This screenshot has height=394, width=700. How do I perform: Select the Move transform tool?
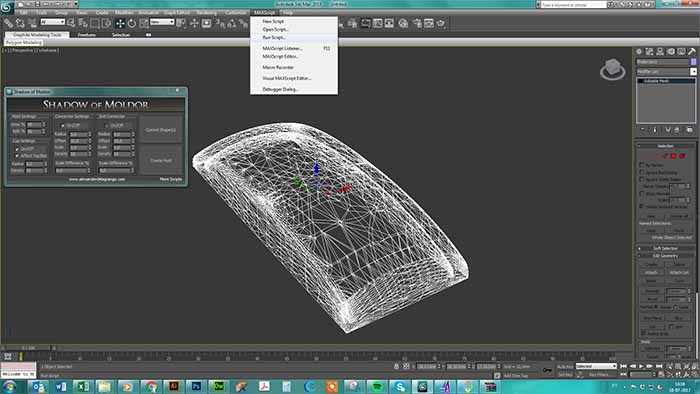point(120,23)
